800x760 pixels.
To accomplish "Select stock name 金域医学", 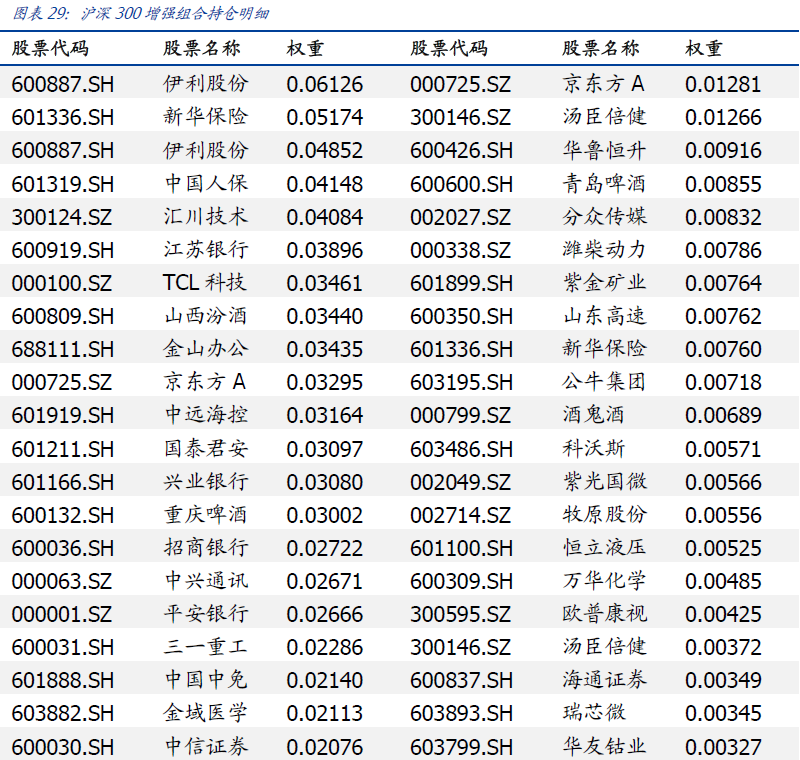I will (x=206, y=713).
